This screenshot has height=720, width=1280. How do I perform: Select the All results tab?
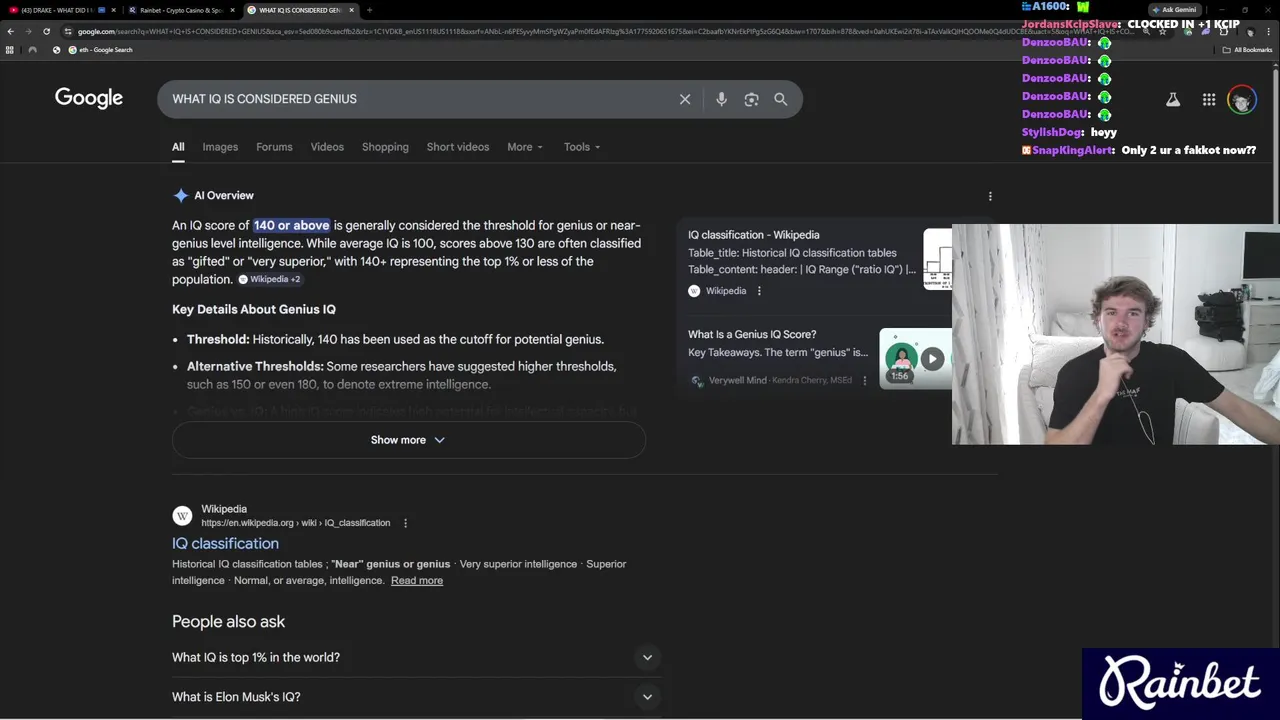pos(178,147)
